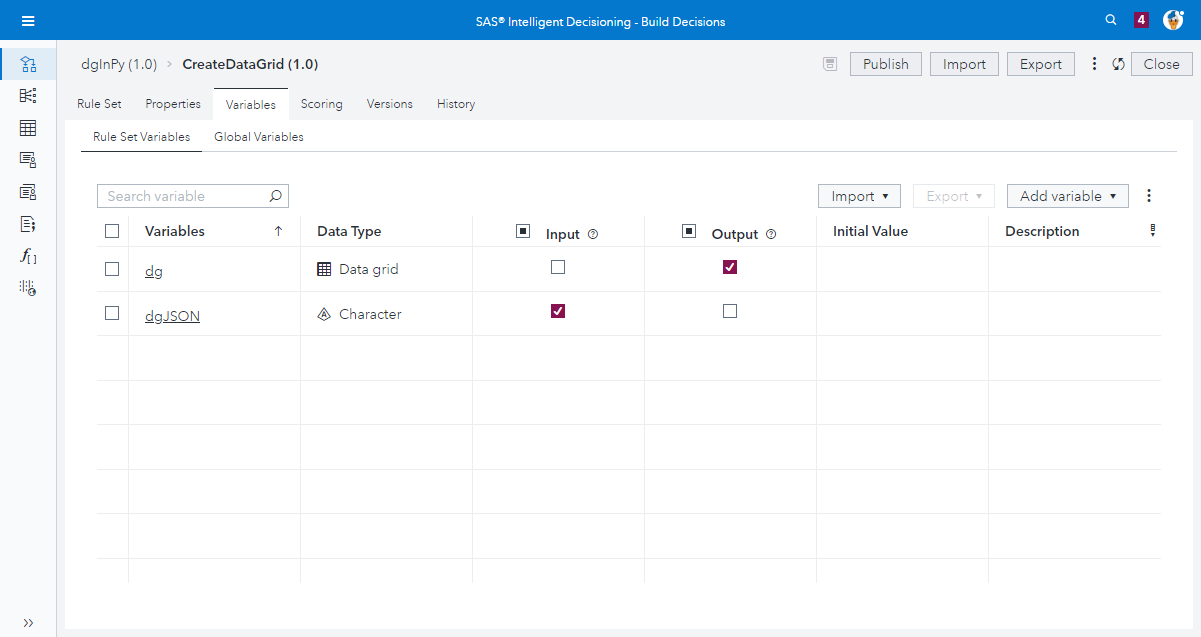Screen dimensions: 1201x637
Task: Select the Rule Sets hierarchy icon in sidebar
Action: coord(27,95)
